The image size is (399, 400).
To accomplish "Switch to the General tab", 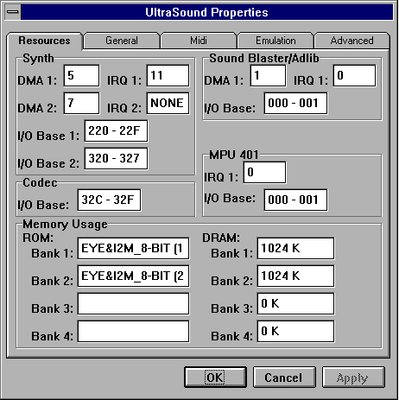I will 122,41.
